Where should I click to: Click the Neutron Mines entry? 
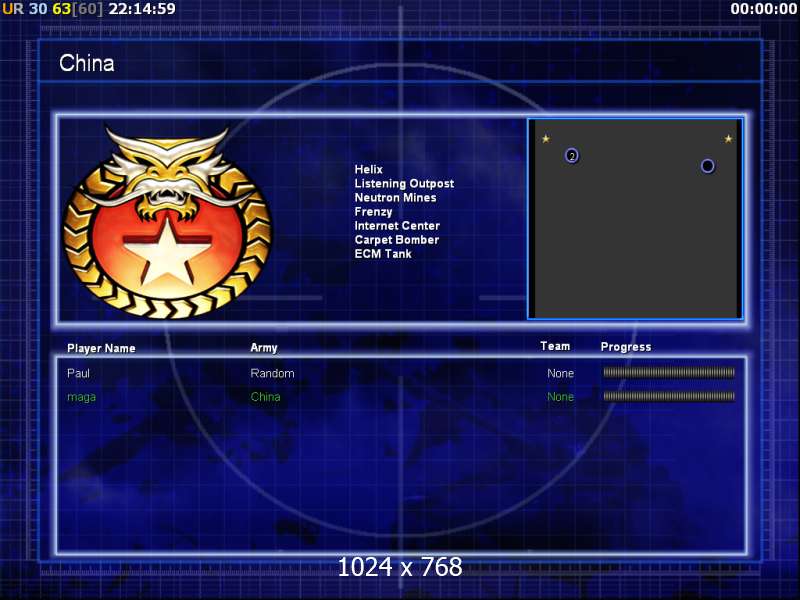pos(395,197)
